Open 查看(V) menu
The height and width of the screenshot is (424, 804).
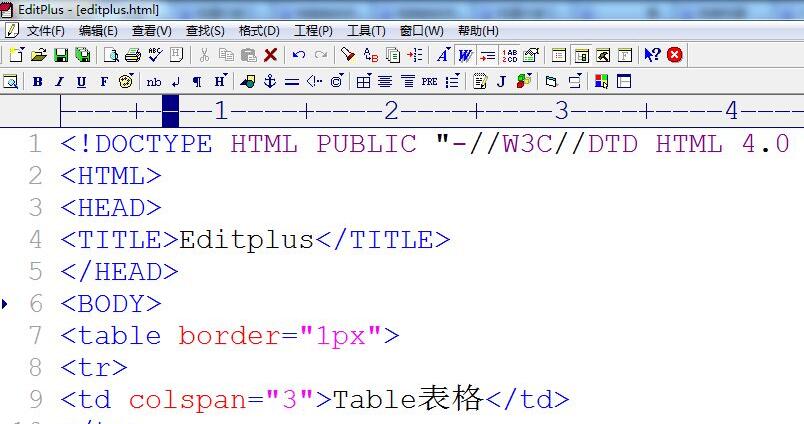[152, 31]
